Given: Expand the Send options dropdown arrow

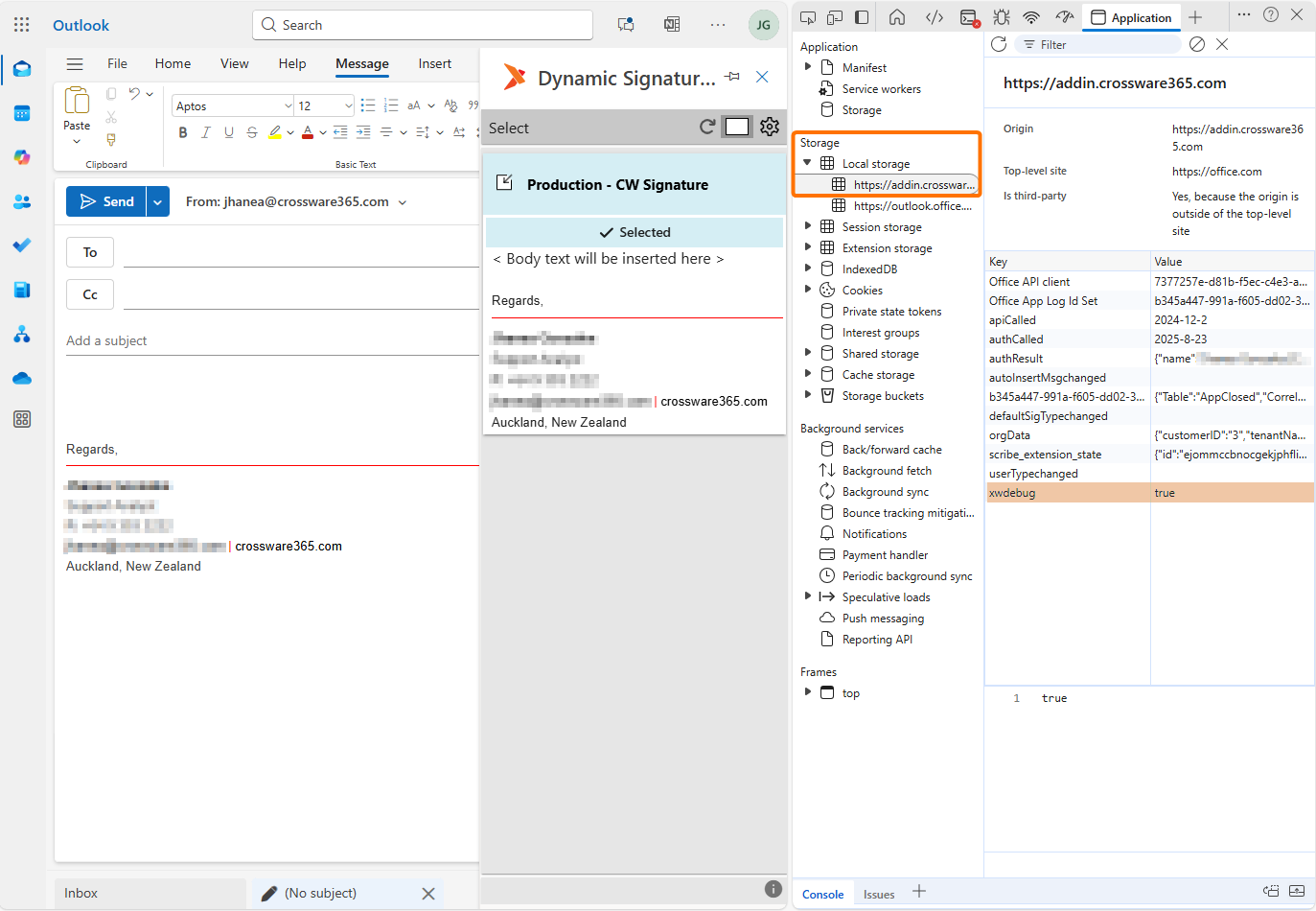Looking at the screenshot, I should click(158, 201).
